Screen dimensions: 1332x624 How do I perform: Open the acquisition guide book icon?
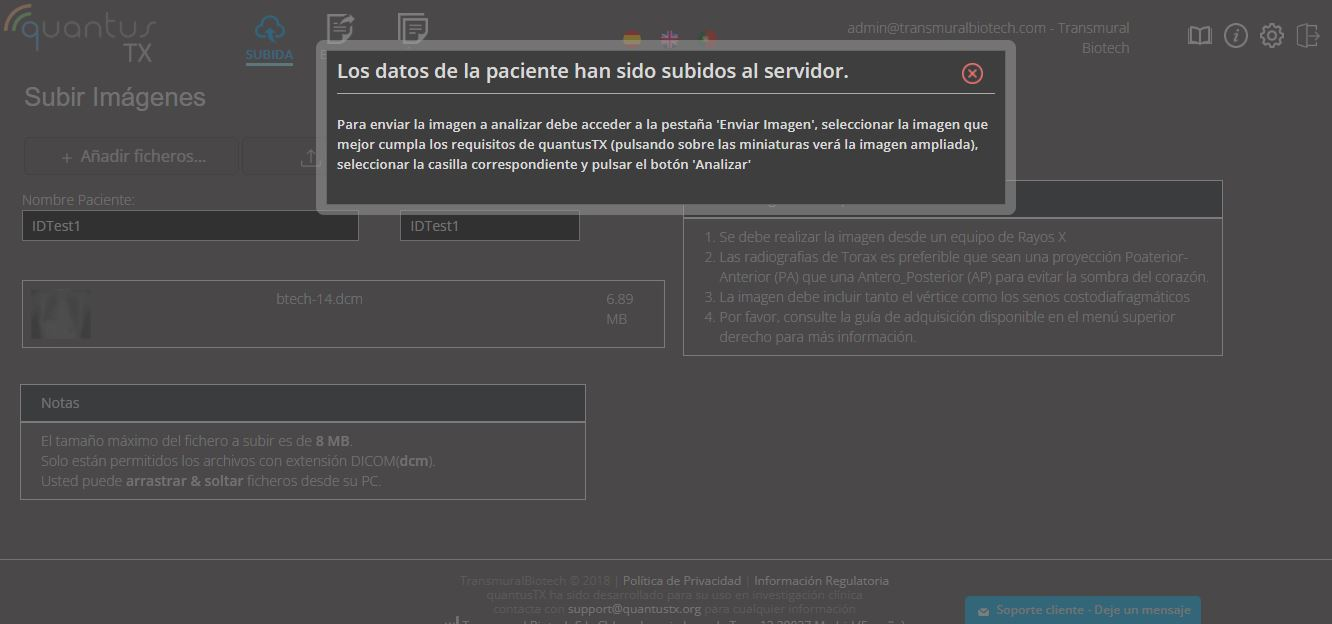[1200, 36]
